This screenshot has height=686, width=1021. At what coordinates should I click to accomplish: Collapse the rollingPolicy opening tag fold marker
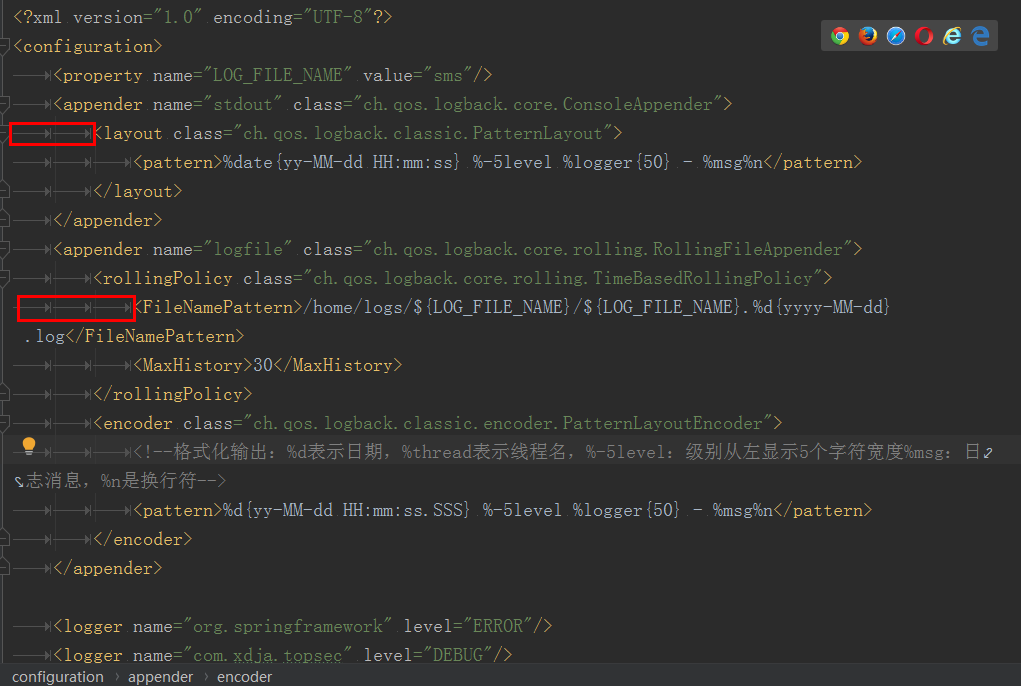[4, 278]
